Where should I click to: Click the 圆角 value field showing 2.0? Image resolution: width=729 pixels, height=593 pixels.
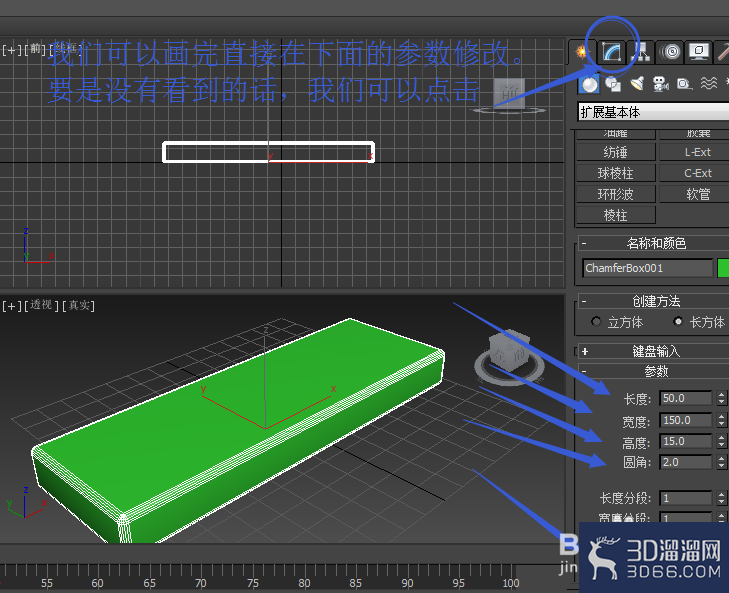(686, 462)
